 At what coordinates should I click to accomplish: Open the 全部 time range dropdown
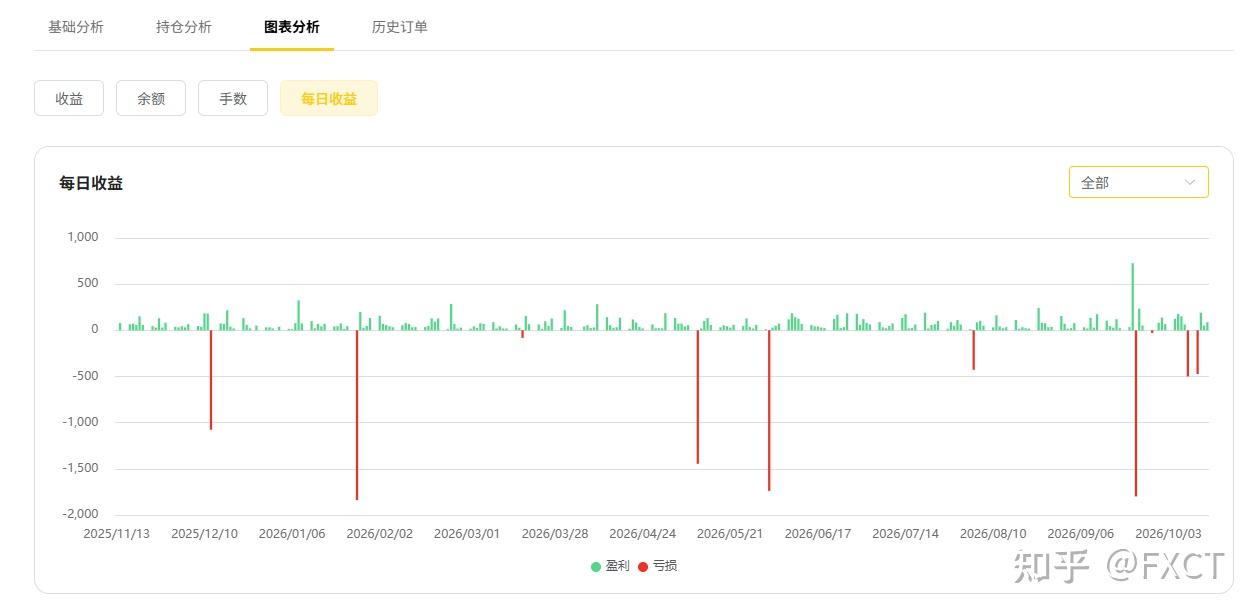1139,182
